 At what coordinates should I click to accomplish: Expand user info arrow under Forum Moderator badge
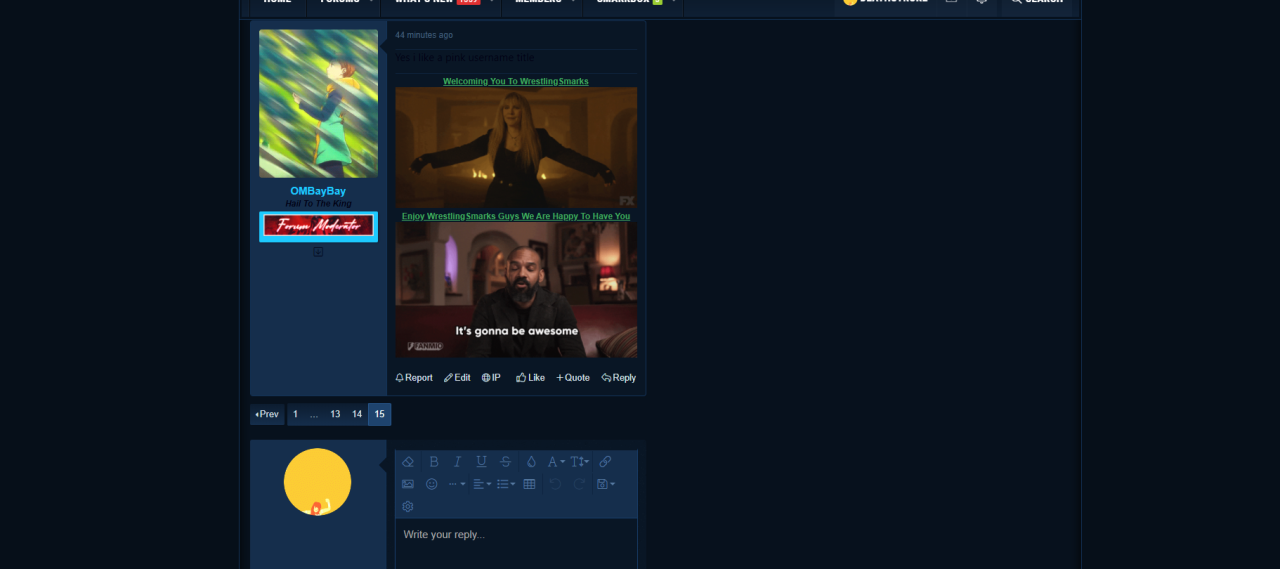[x=318, y=252]
